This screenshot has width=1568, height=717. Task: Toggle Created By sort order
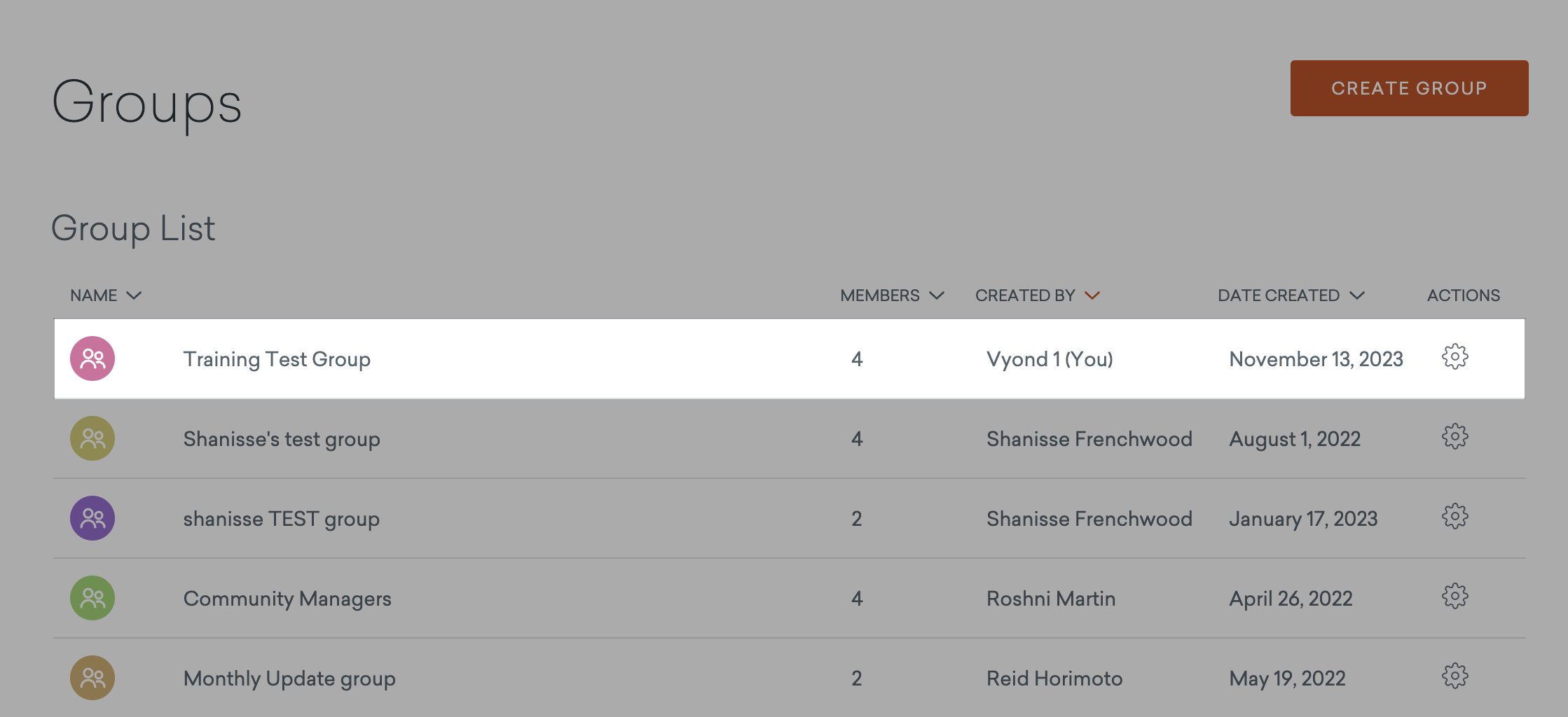(x=1038, y=295)
